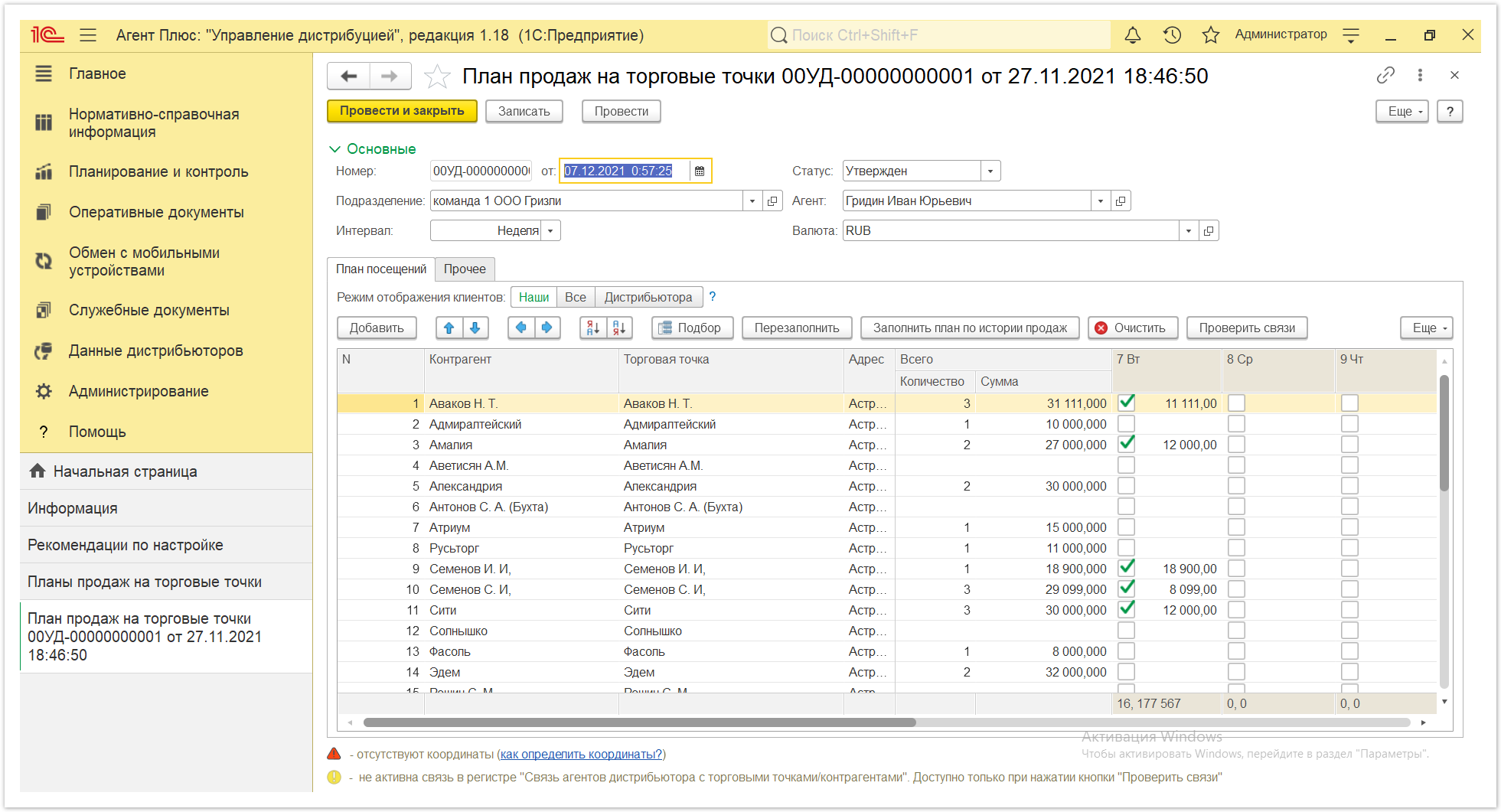Viewport: 1501px width, 812px height.
Task: Open table Еще menu
Action: click(1427, 328)
